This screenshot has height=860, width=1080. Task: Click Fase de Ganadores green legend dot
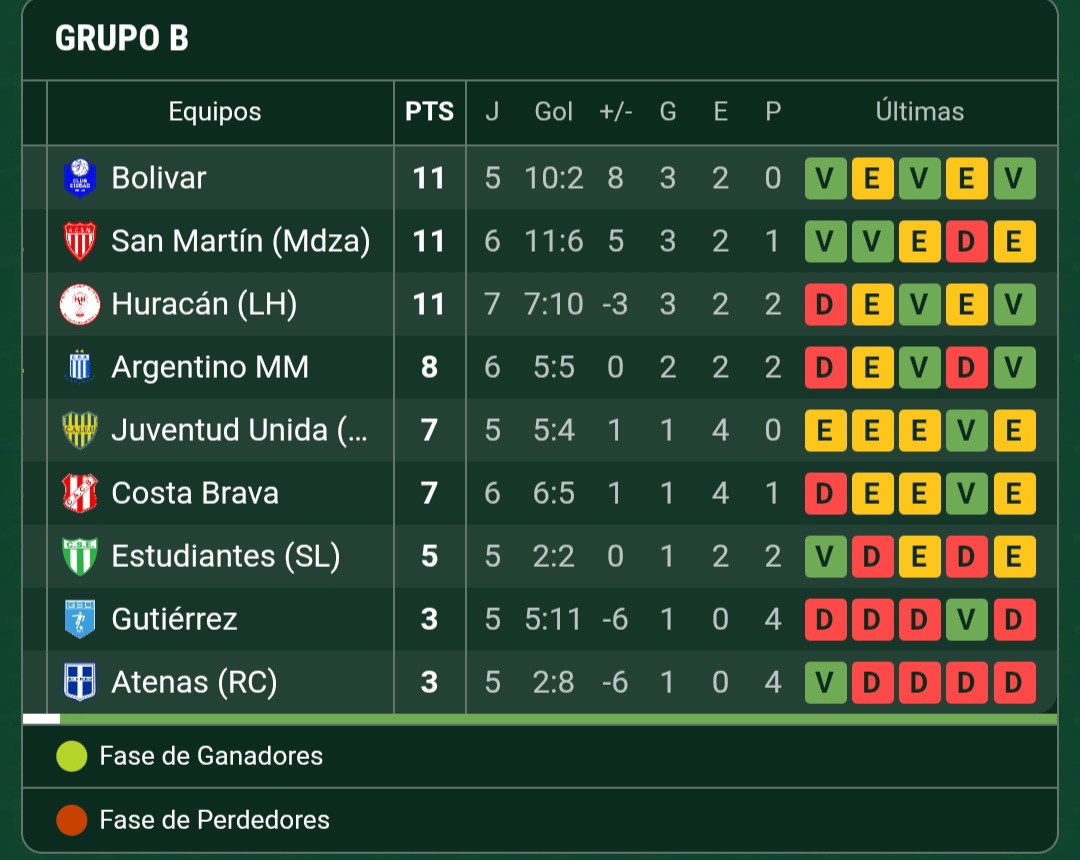tap(72, 756)
